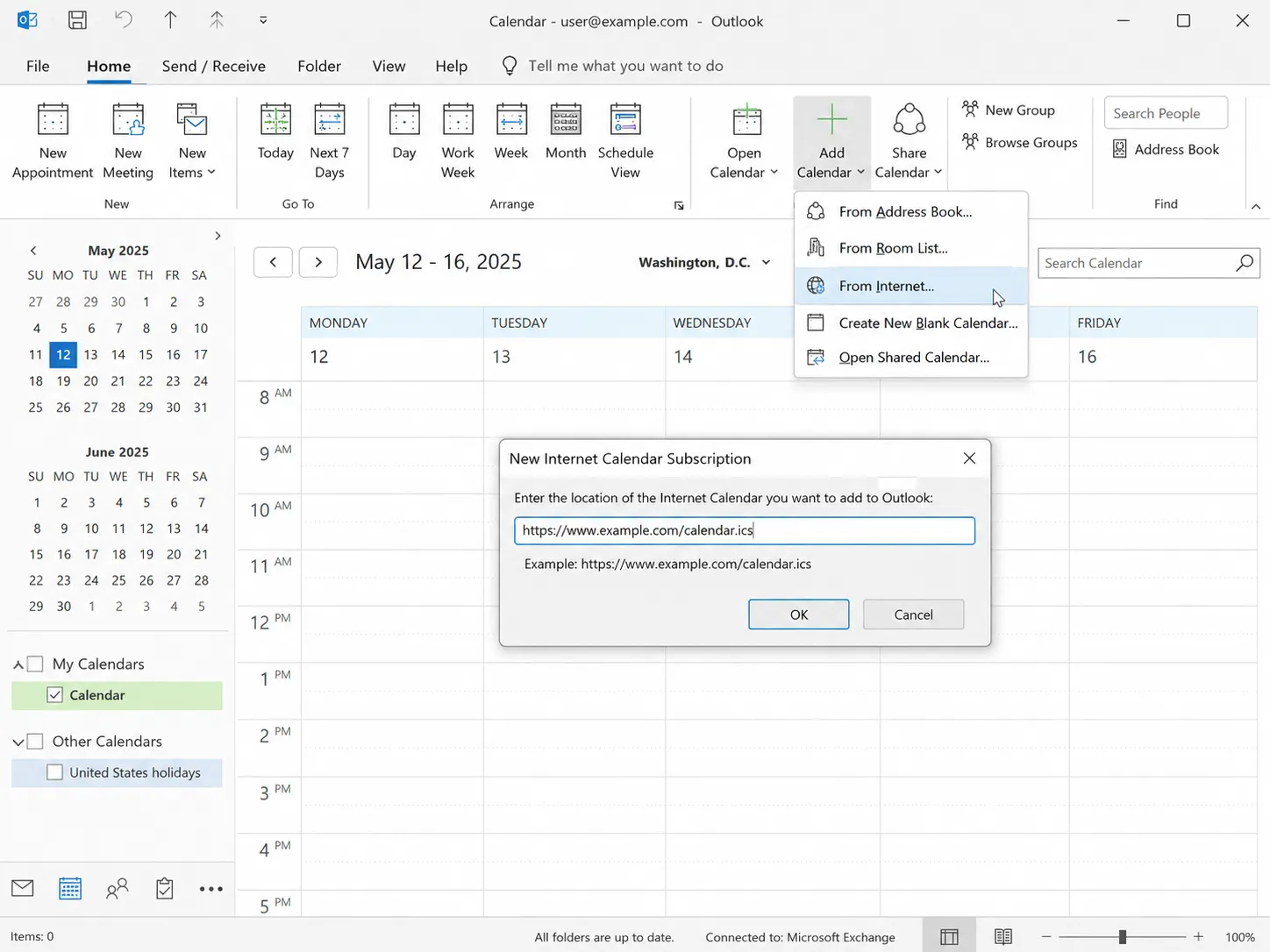
Task: Open the View tab
Action: point(389,66)
